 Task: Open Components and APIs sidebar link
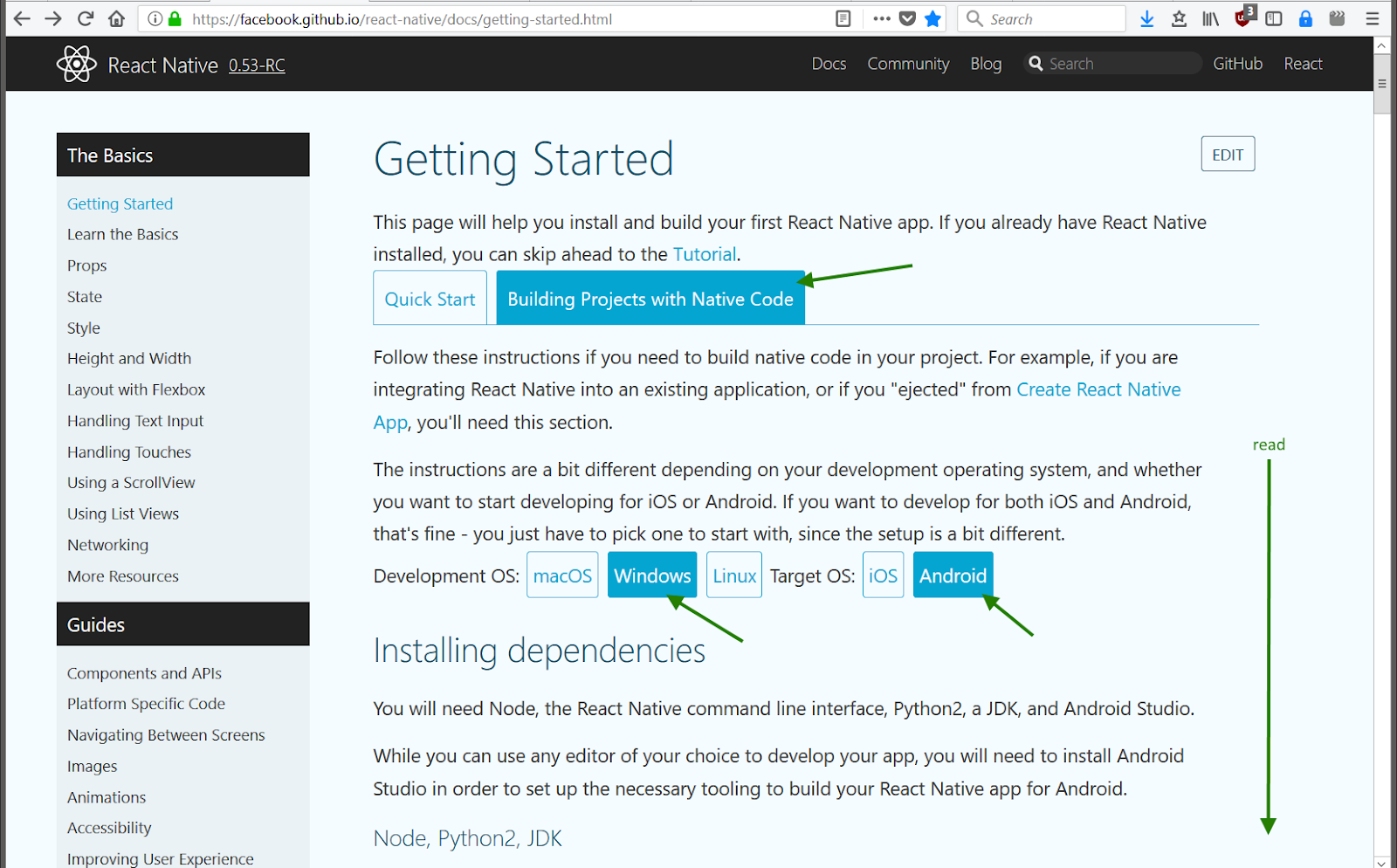click(144, 673)
